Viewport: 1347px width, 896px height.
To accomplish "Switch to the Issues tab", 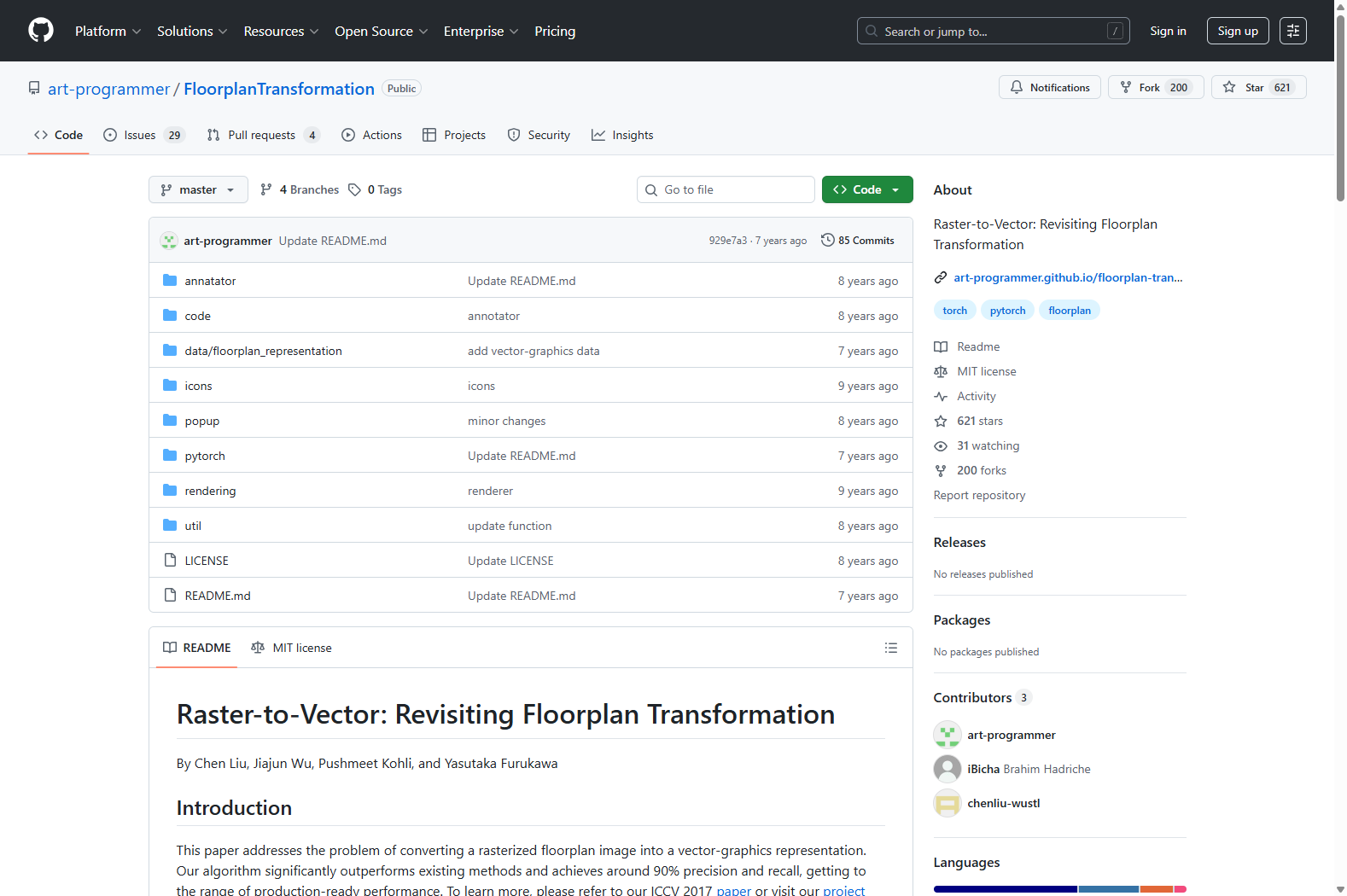I will pos(143,135).
